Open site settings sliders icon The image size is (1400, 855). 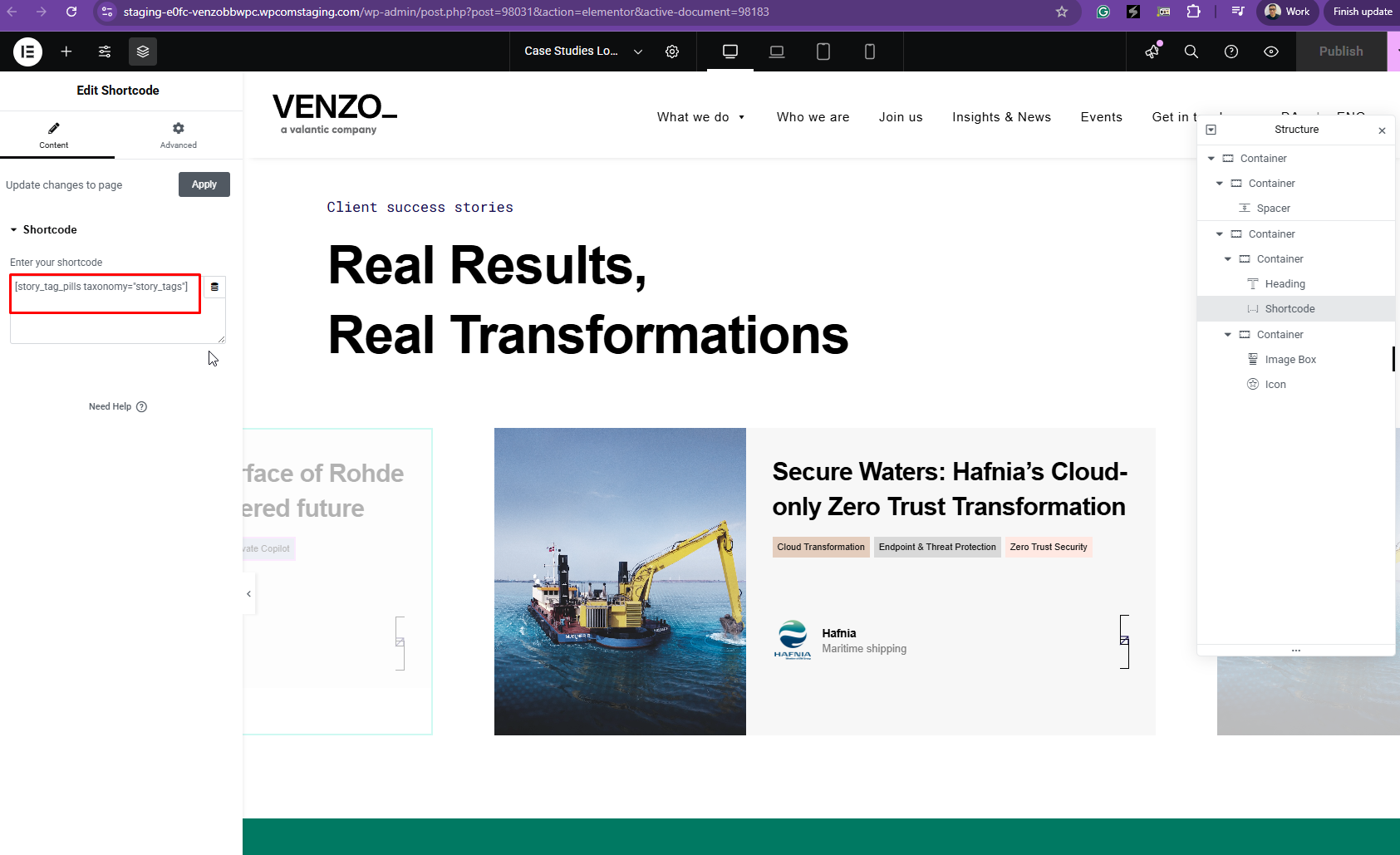tap(105, 52)
